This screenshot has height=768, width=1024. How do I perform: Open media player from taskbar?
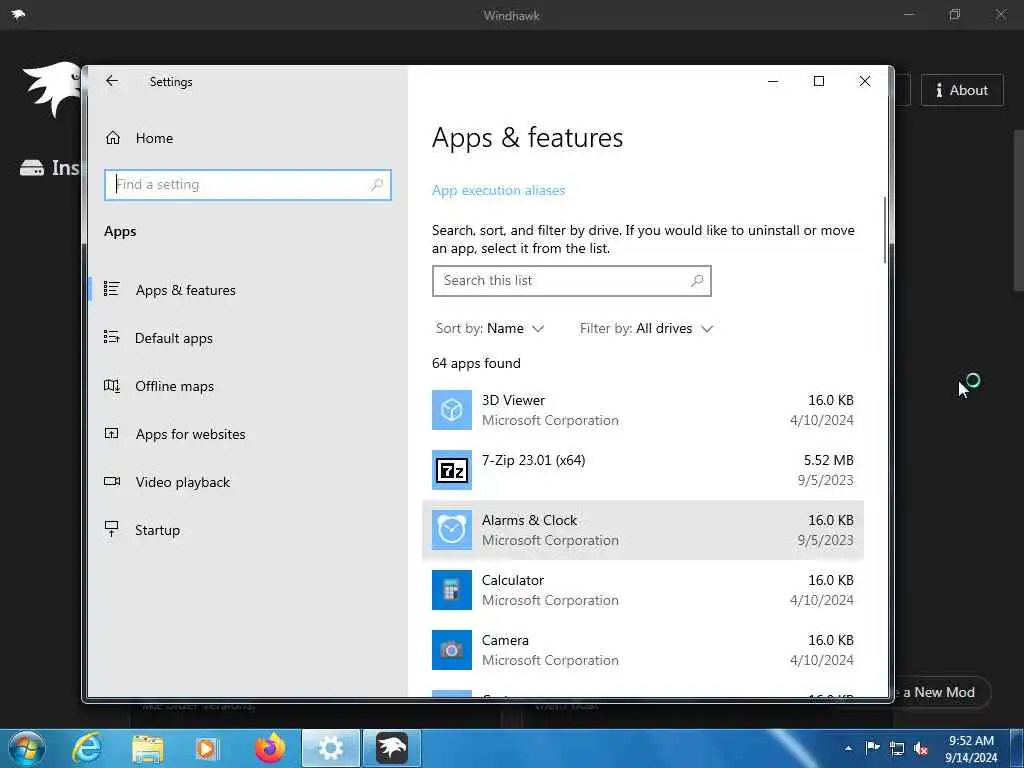point(208,748)
